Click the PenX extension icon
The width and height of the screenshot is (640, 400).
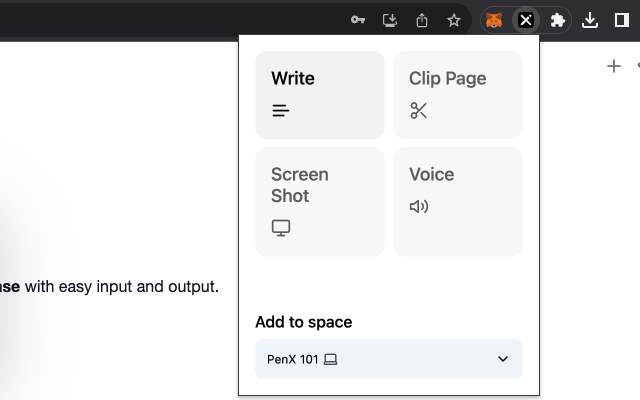[x=526, y=20]
